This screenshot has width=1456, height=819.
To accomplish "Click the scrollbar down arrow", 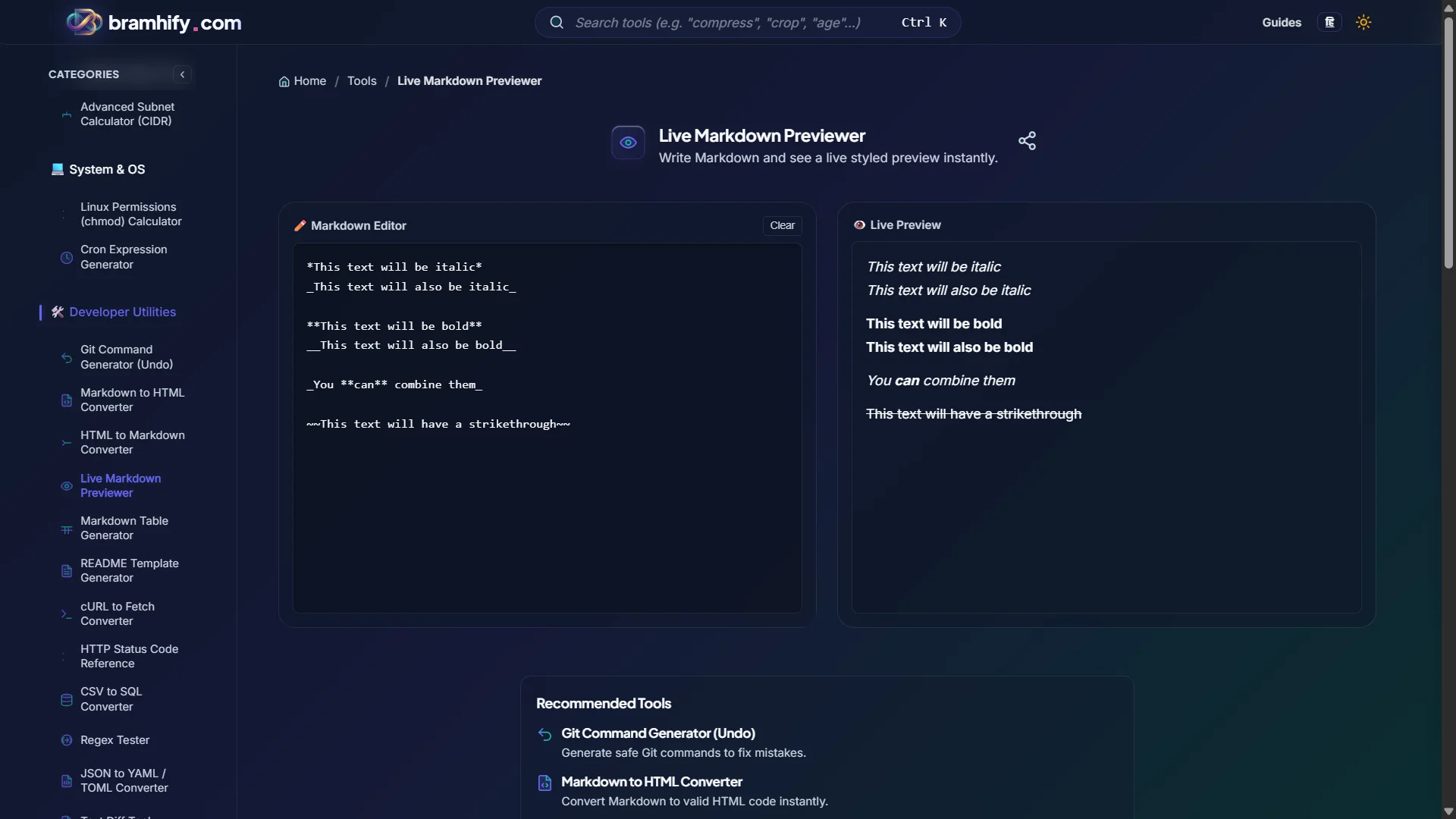I will point(1448,811).
